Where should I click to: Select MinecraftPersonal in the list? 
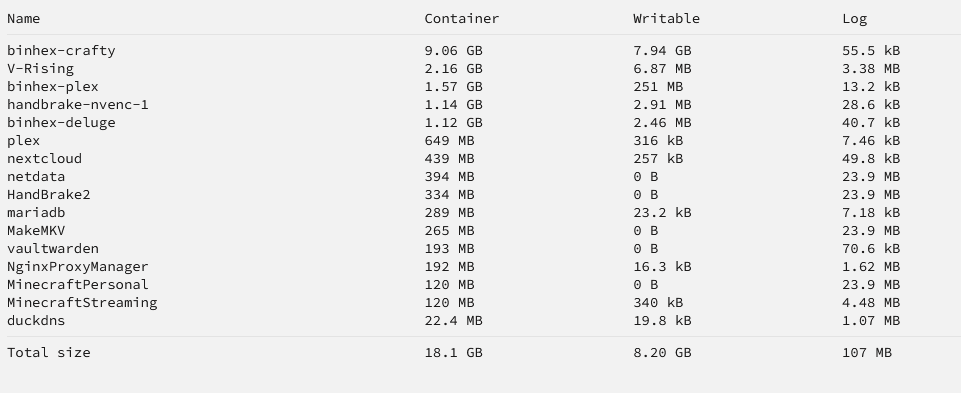coord(78,284)
